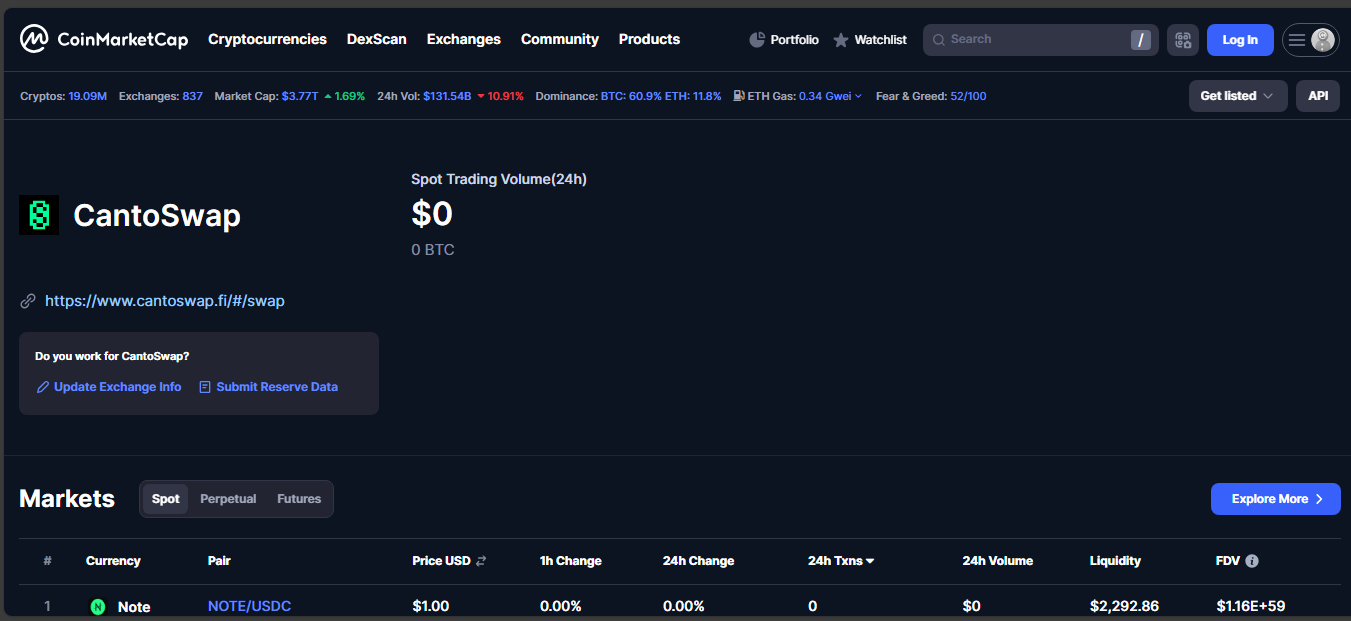Click the CantoSwap exchange logo

click(x=39, y=215)
